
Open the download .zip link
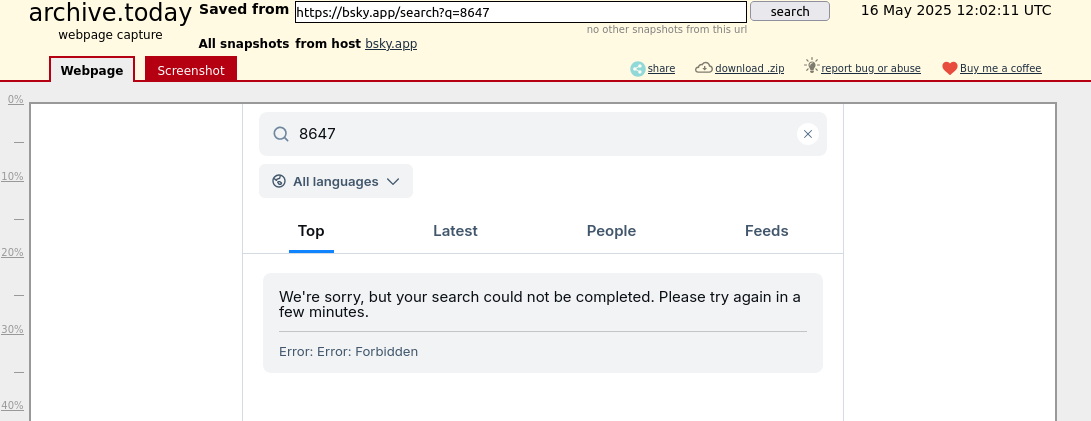749,68
